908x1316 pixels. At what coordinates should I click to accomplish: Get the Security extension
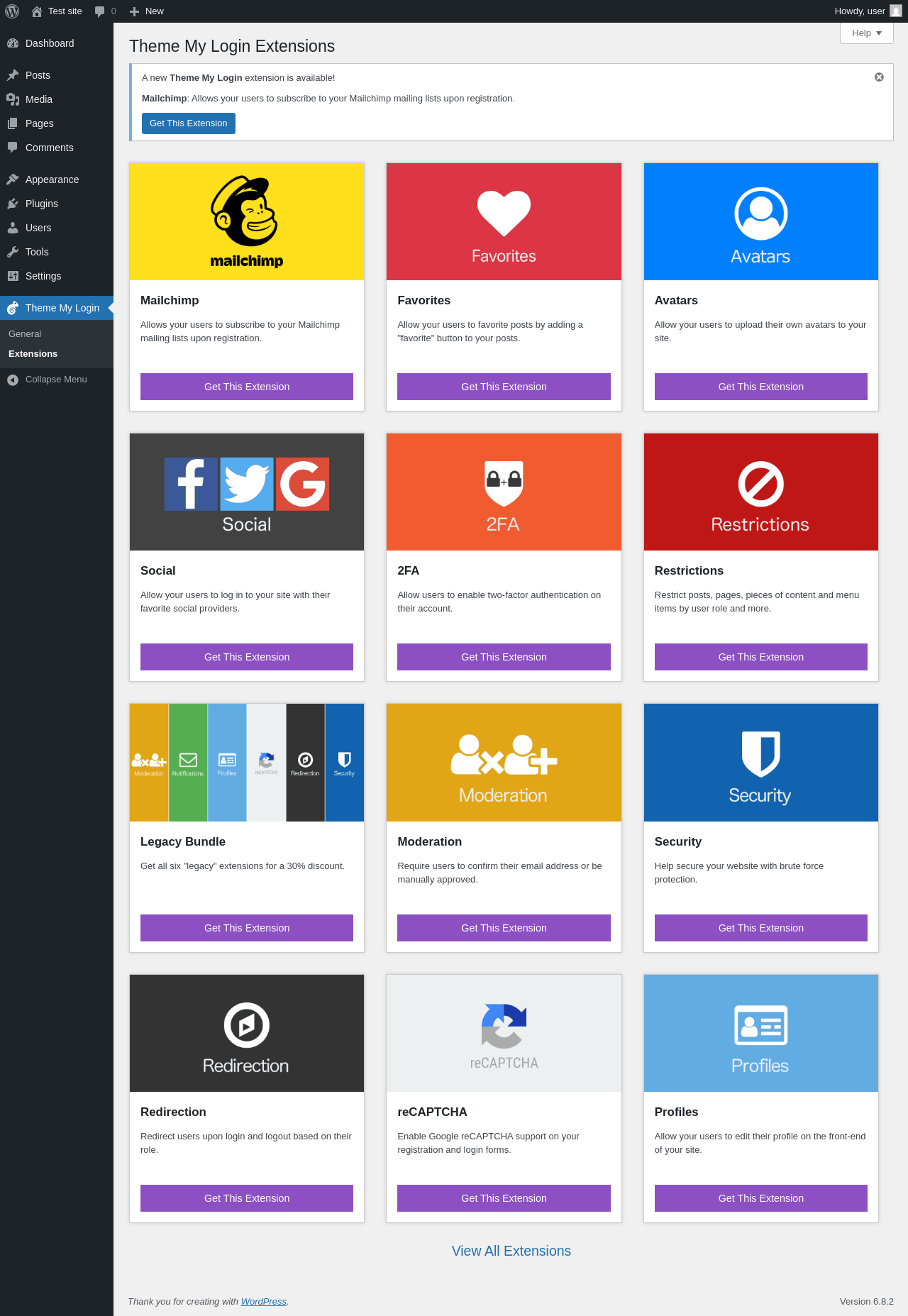point(761,928)
